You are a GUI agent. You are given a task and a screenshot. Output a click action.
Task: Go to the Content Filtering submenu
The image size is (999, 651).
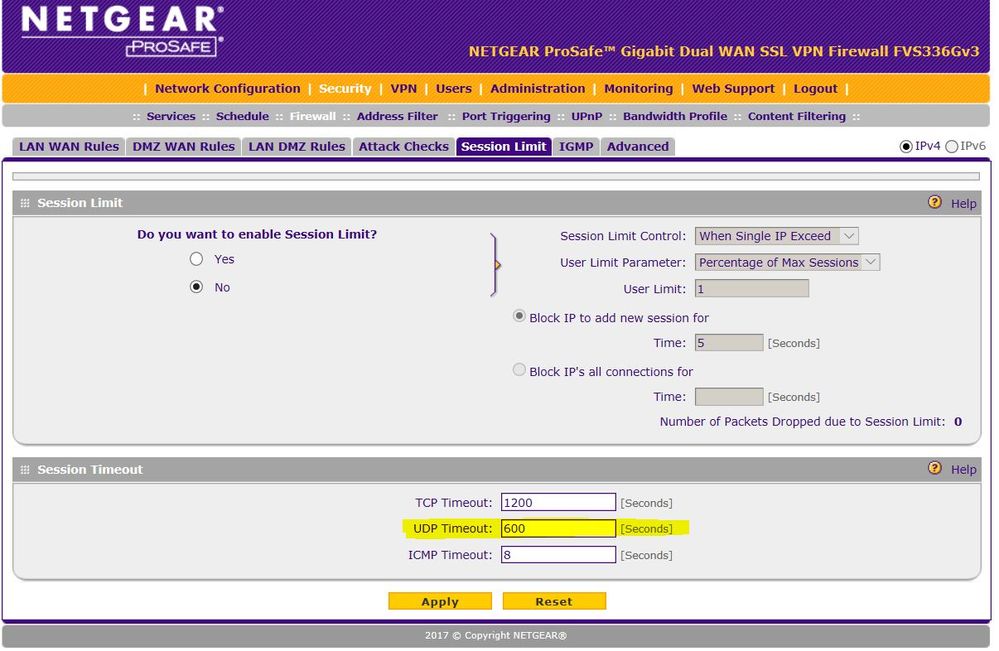pyautogui.click(x=796, y=117)
